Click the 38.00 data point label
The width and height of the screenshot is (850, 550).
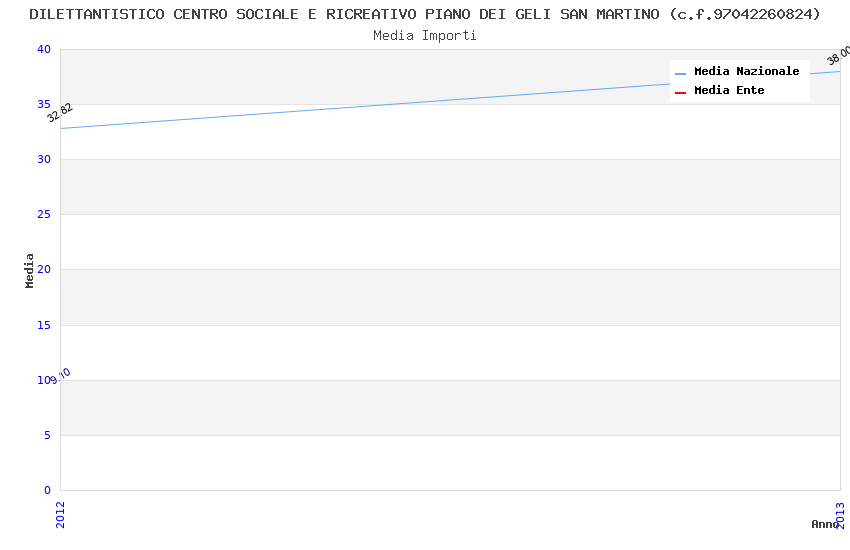point(839,55)
